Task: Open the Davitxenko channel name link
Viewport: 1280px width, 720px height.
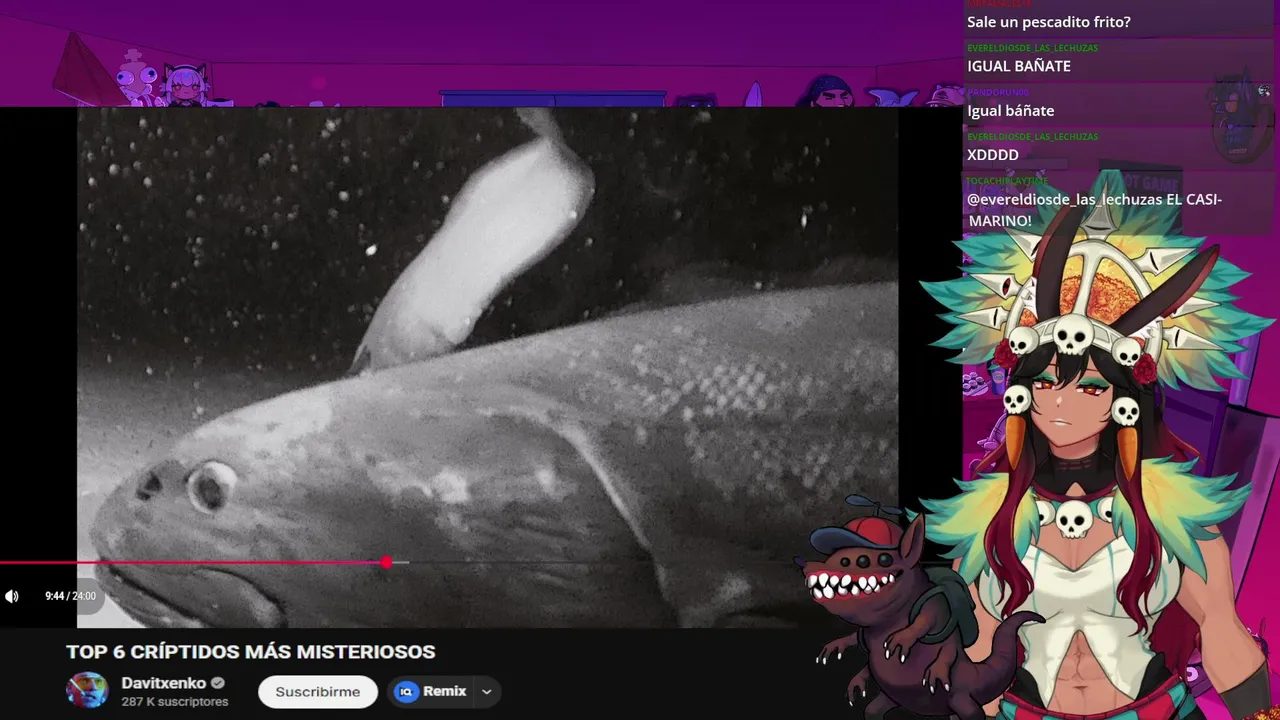Action: 163,684
